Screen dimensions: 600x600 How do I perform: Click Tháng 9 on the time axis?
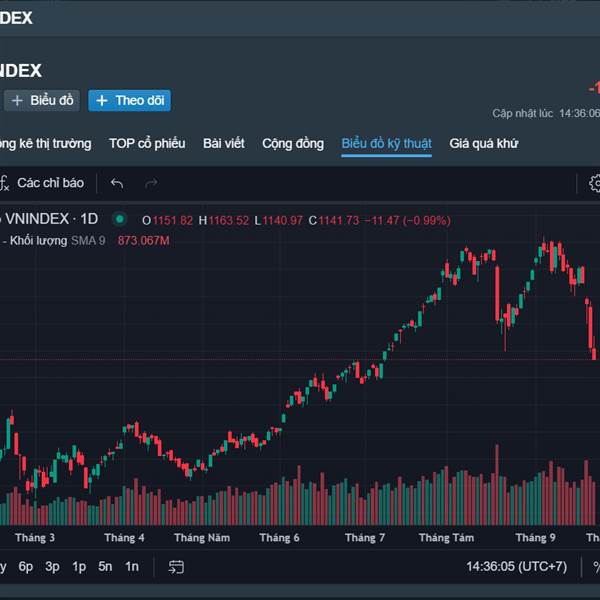(535, 538)
